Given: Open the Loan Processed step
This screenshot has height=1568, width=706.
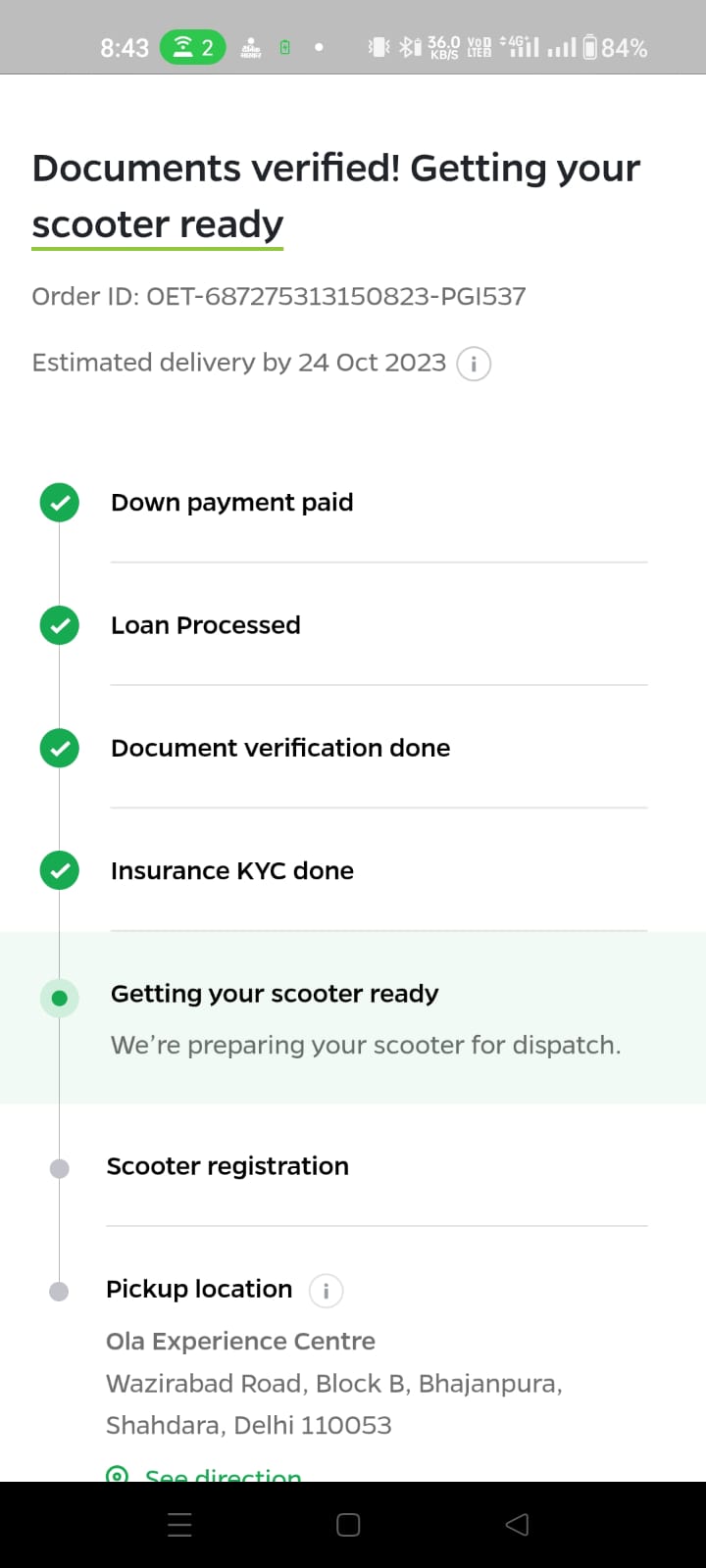Looking at the screenshot, I should (206, 625).
